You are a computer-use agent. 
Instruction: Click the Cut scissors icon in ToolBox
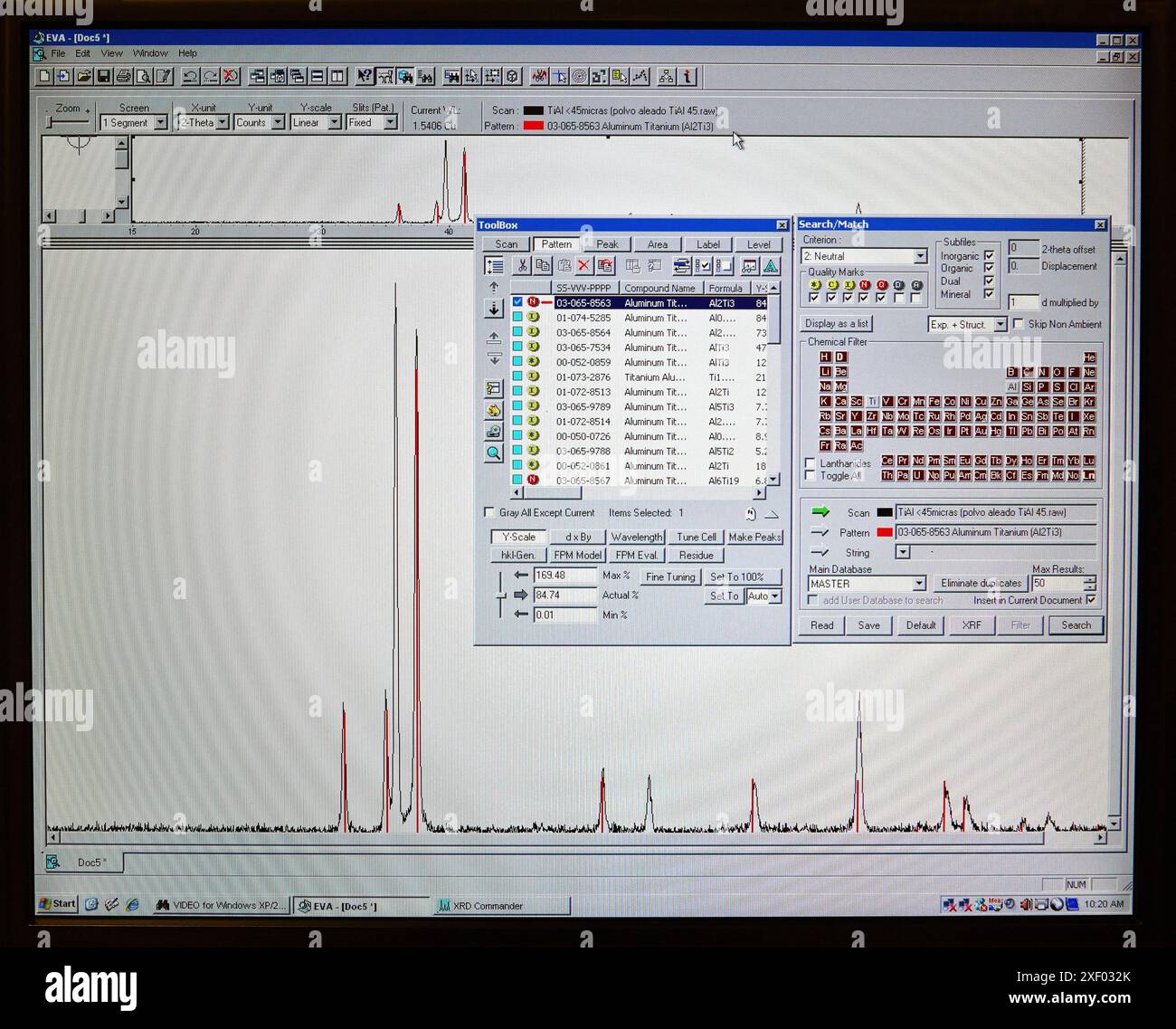[x=522, y=265]
